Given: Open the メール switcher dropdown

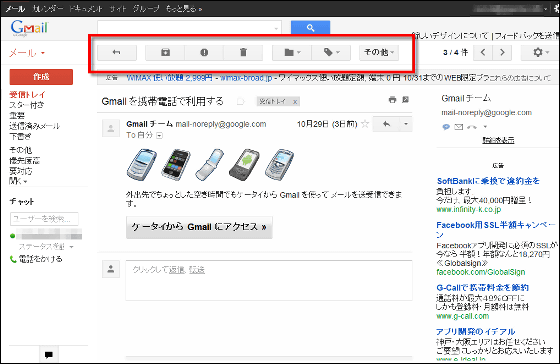Looking at the screenshot, I should click(27, 53).
